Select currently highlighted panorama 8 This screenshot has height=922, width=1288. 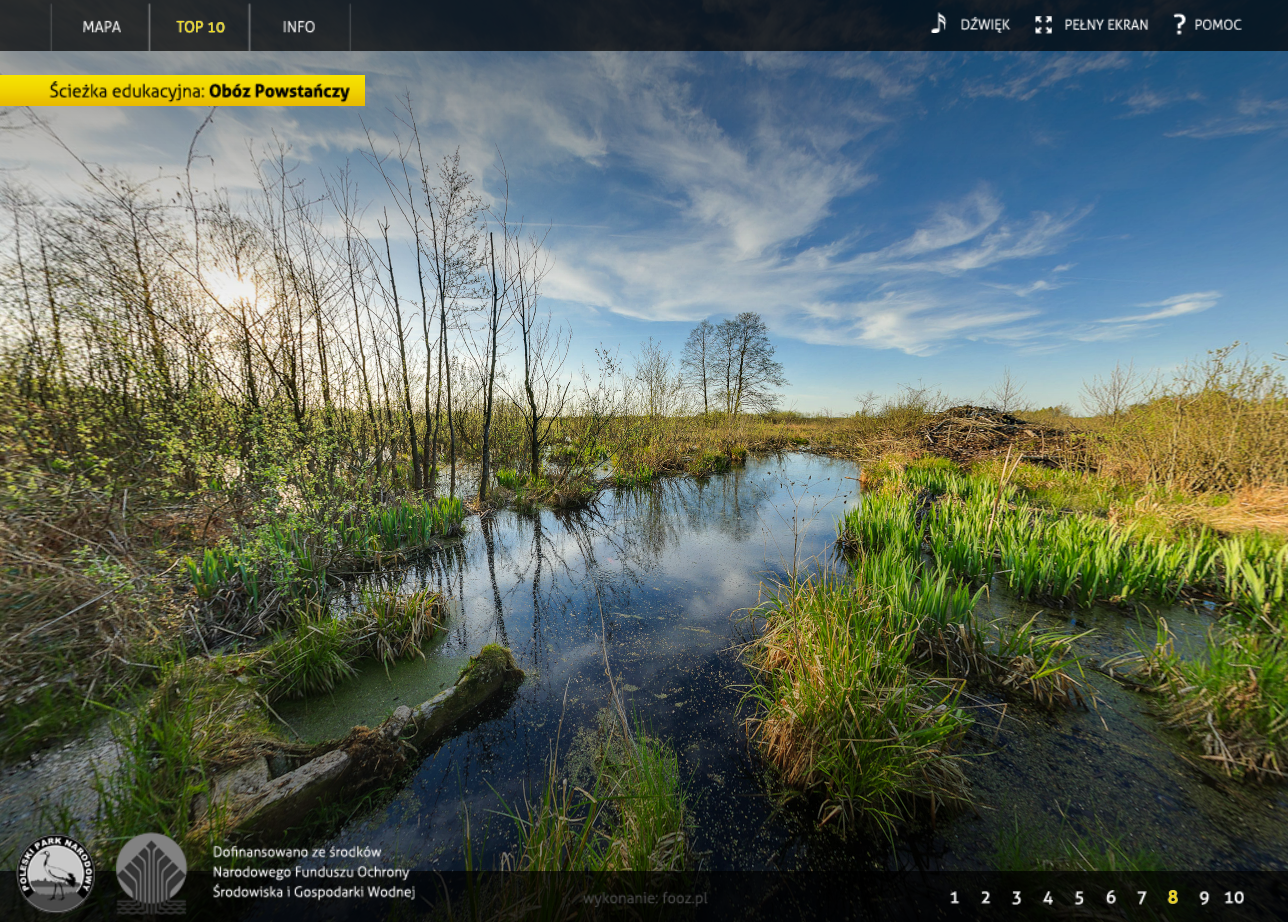[1172, 898]
